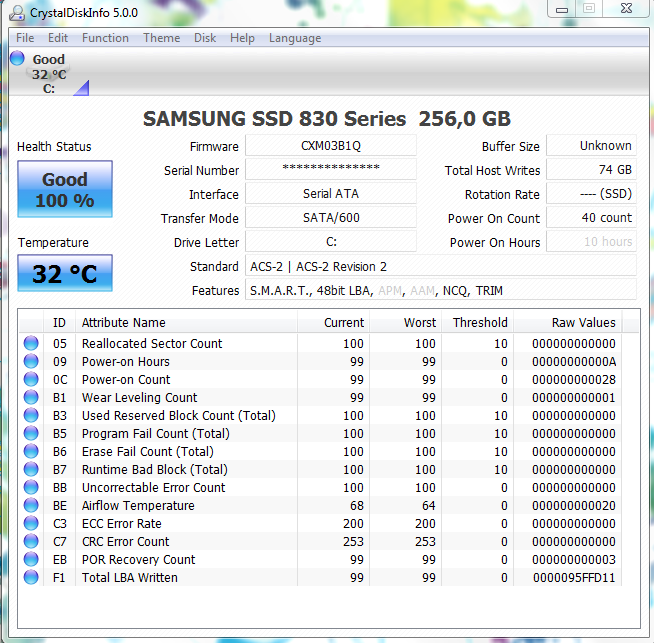Click the blue status orb beside Good 32 °C
The image size is (654, 643).
(x=17, y=58)
